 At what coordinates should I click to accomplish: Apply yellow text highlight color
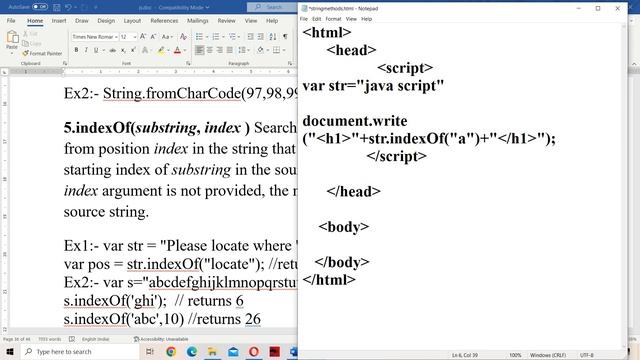(161, 50)
